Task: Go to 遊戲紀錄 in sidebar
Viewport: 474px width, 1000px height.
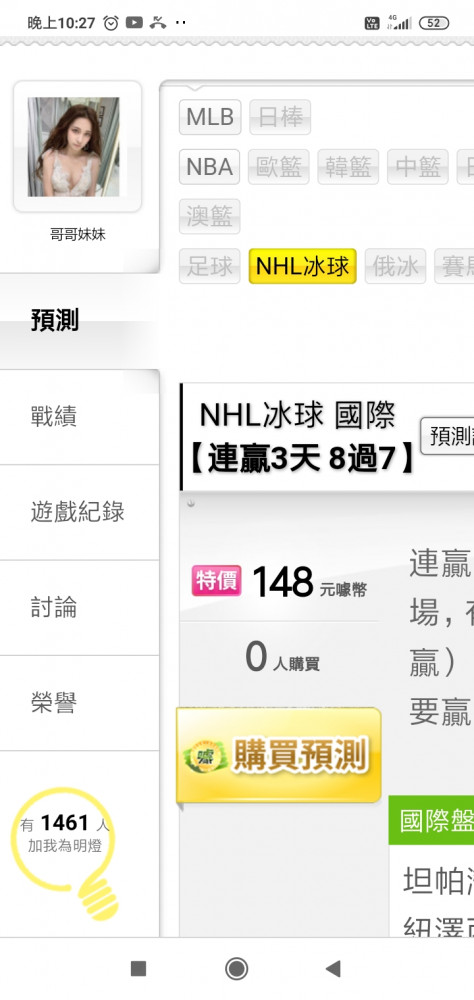Action: point(79,513)
